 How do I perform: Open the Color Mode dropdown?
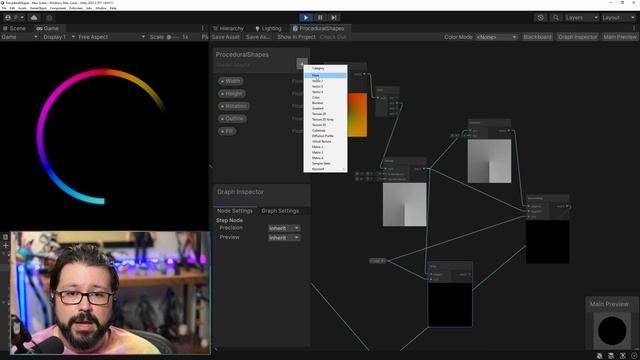[x=497, y=37]
